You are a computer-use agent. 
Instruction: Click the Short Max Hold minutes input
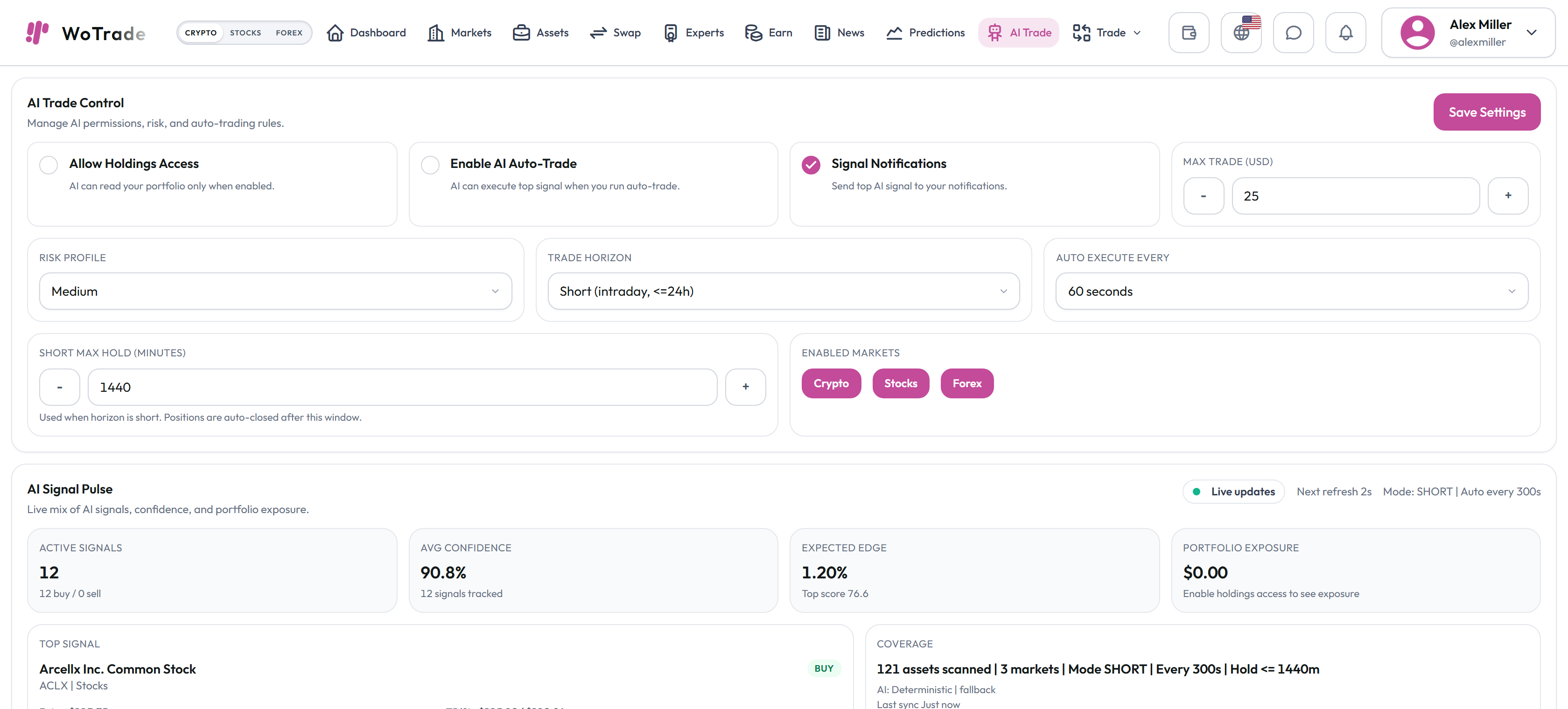click(402, 387)
